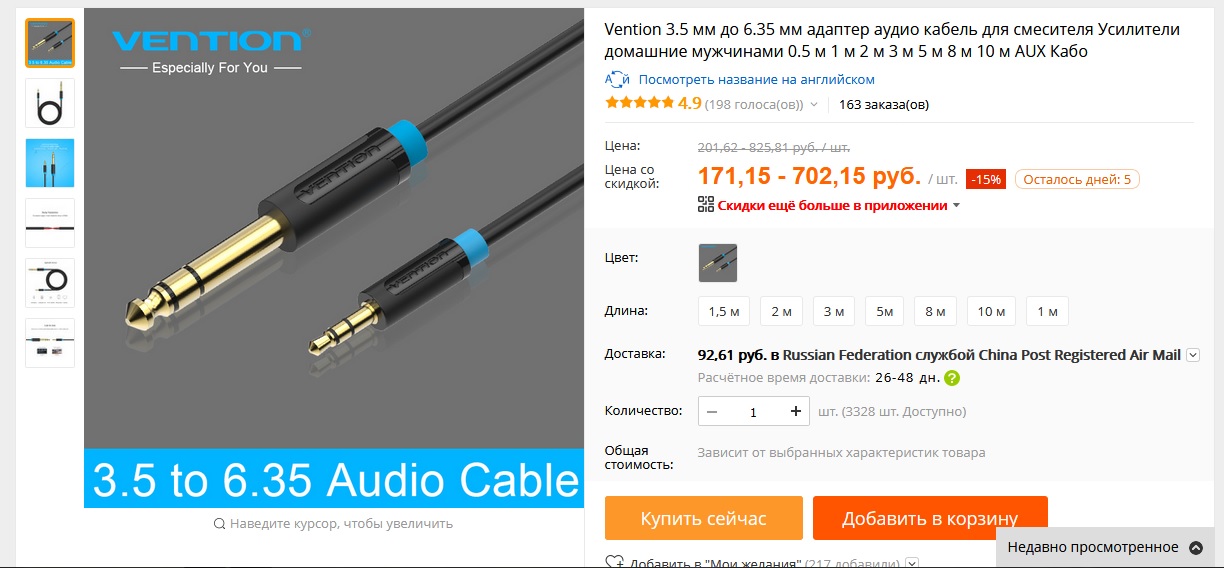Click the translate icon beside the English title link
This screenshot has height=568, width=1224.
point(617,79)
